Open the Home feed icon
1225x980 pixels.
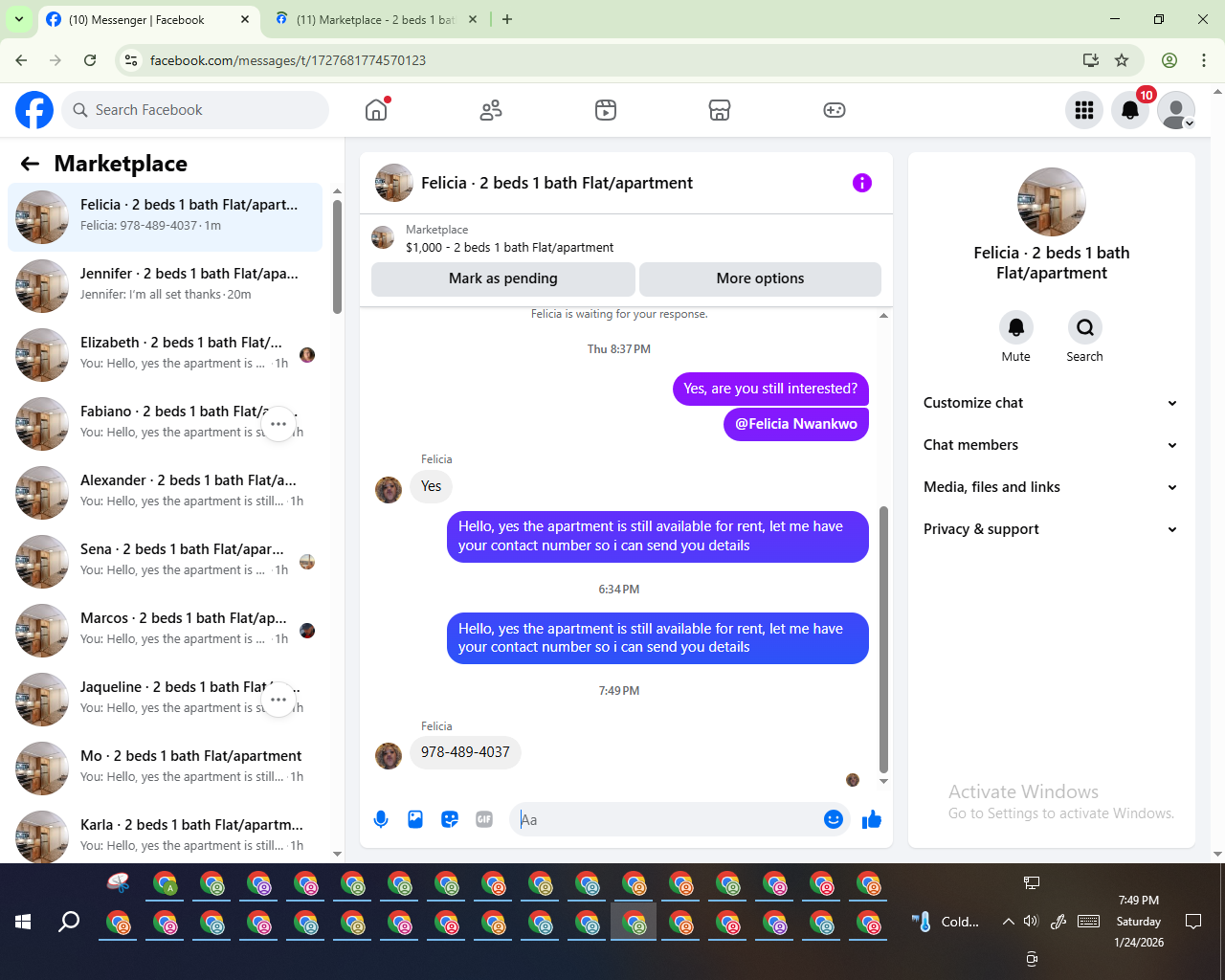click(x=376, y=110)
